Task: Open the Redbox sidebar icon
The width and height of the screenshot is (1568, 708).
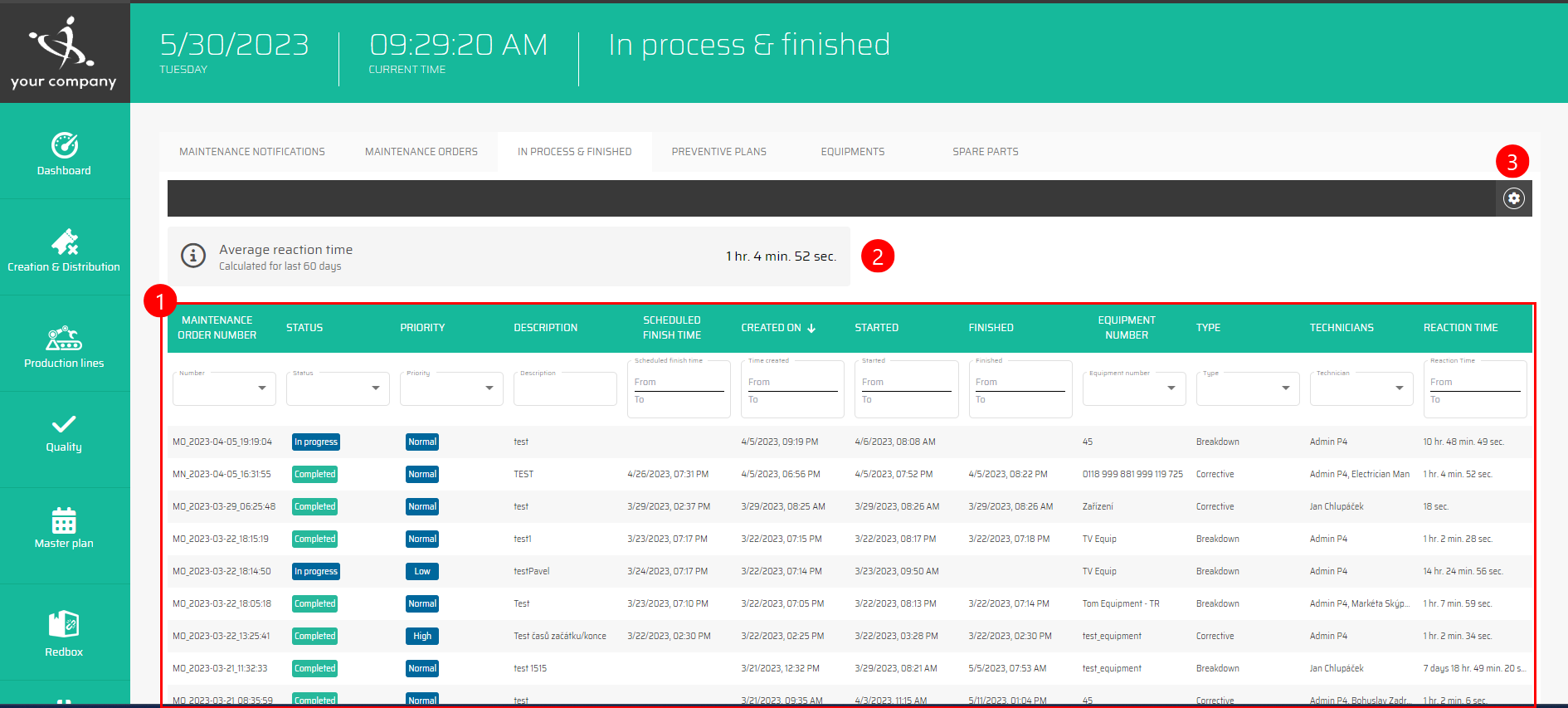Action: [64, 624]
